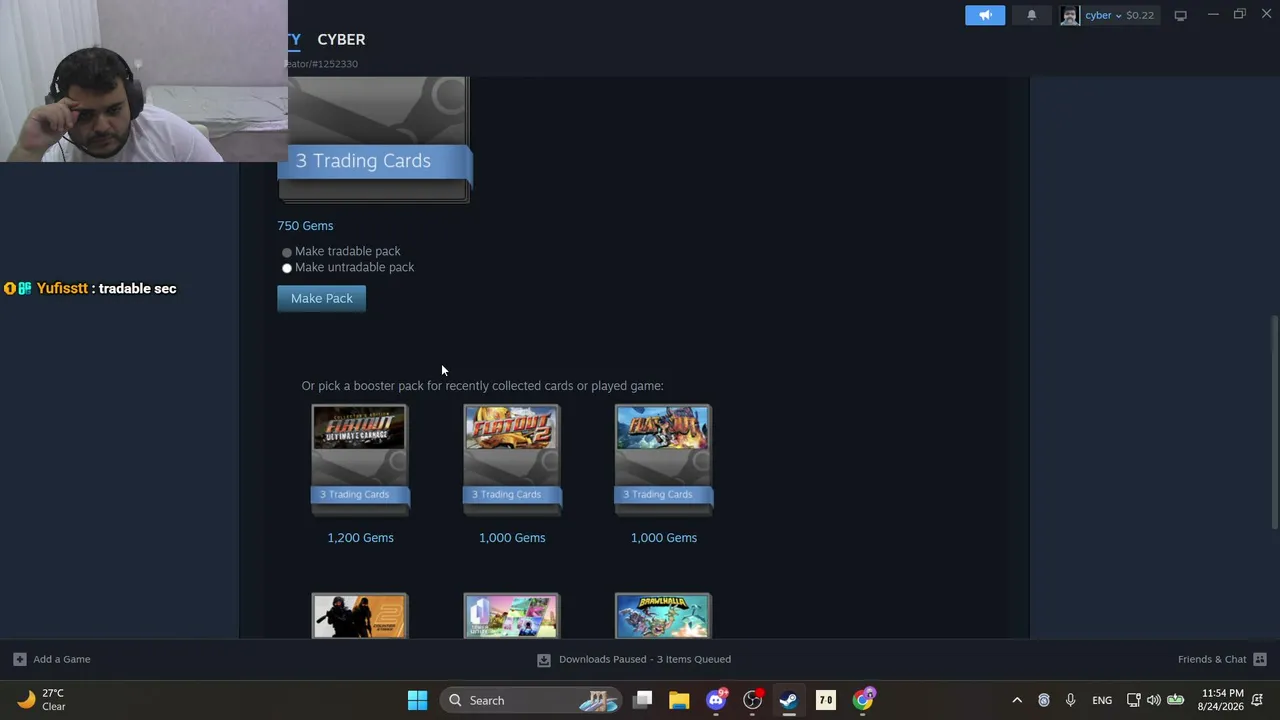Image resolution: width=1280 pixels, height=720 pixels.
Task: Change the ENG input language
Action: [1102, 700]
